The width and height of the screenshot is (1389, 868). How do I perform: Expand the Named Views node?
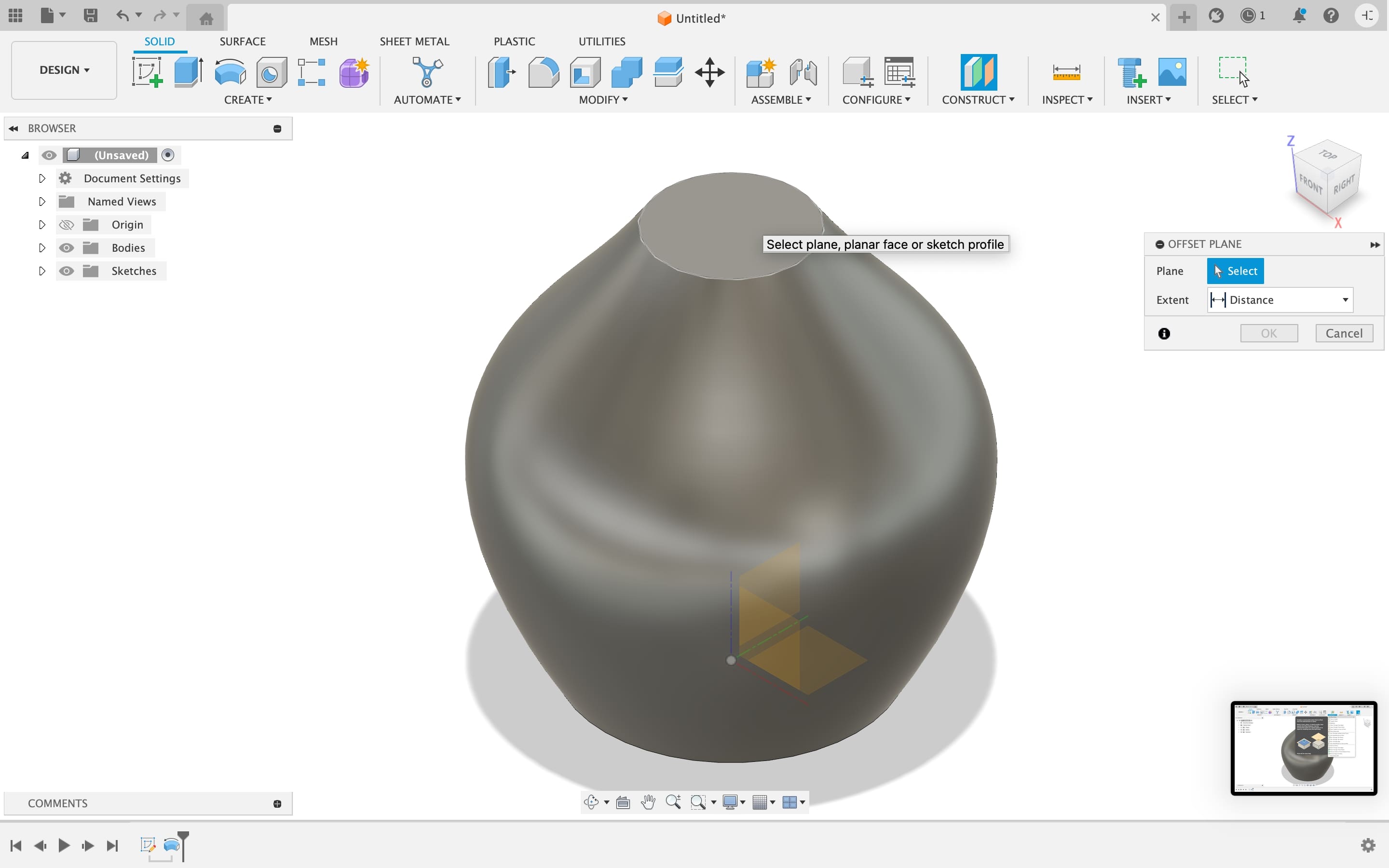point(42,202)
